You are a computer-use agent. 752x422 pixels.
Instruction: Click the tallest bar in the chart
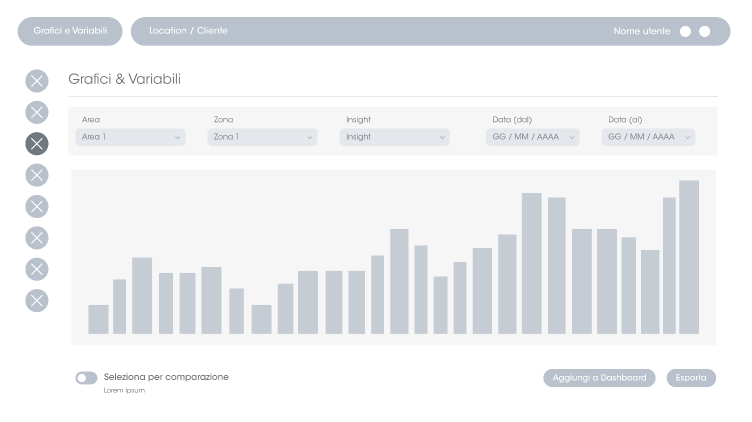(x=689, y=257)
